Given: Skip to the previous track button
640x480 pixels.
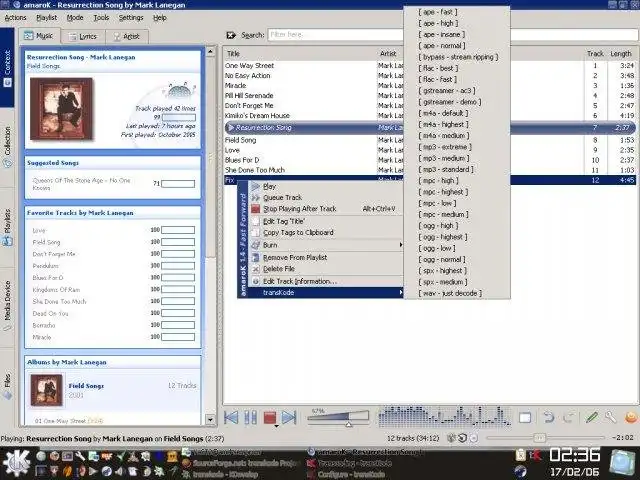Looking at the screenshot, I should point(231,418).
